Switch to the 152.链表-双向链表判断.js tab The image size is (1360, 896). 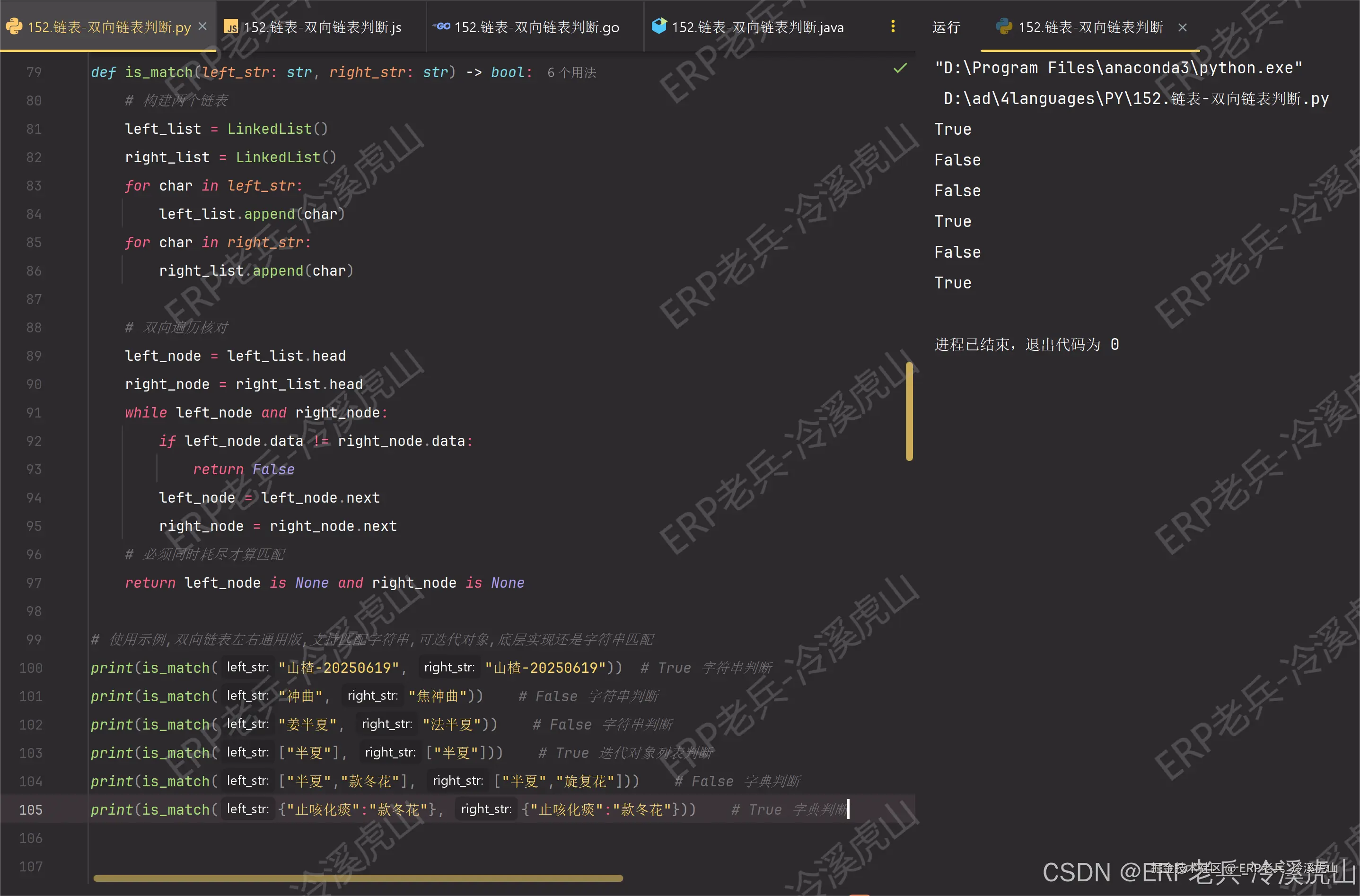(323, 27)
